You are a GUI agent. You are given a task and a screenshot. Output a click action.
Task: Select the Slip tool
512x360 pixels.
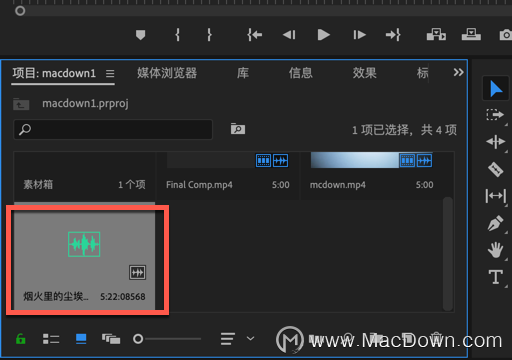pyautogui.click(x=495, y=196)
